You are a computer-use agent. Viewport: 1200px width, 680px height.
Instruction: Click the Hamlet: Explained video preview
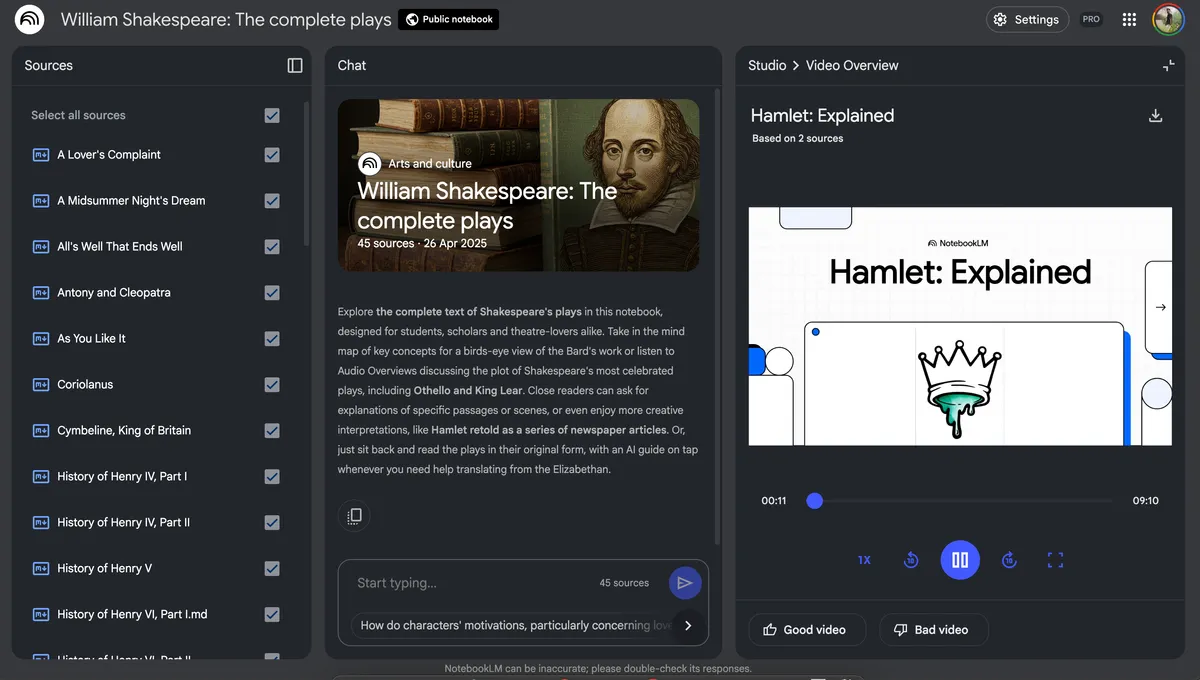(x=960, y=326)
